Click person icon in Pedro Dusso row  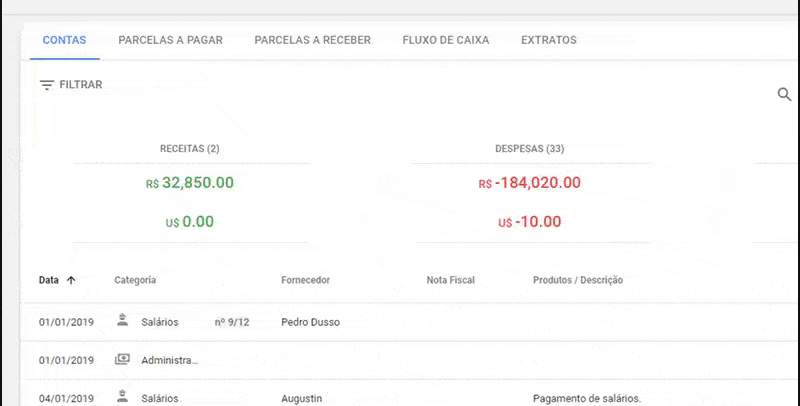pos(123,321)
